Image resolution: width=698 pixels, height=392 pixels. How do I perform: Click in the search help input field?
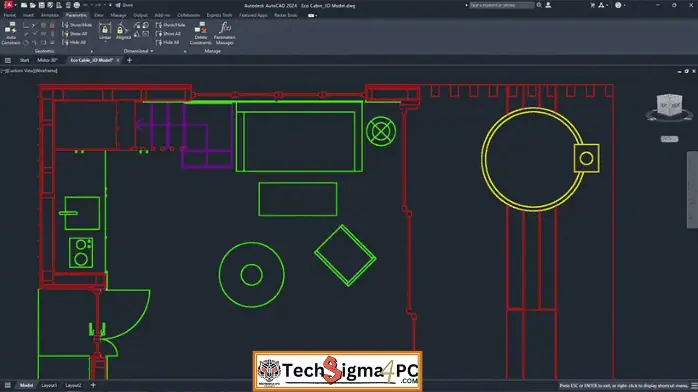(502, 5)
